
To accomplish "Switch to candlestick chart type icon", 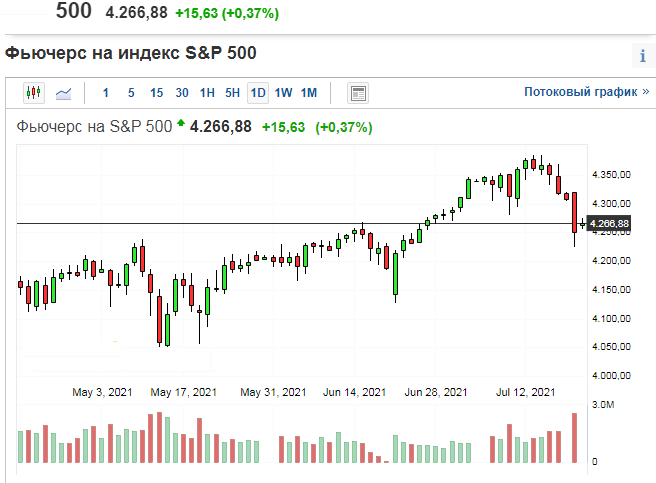I will click(33, 92).
